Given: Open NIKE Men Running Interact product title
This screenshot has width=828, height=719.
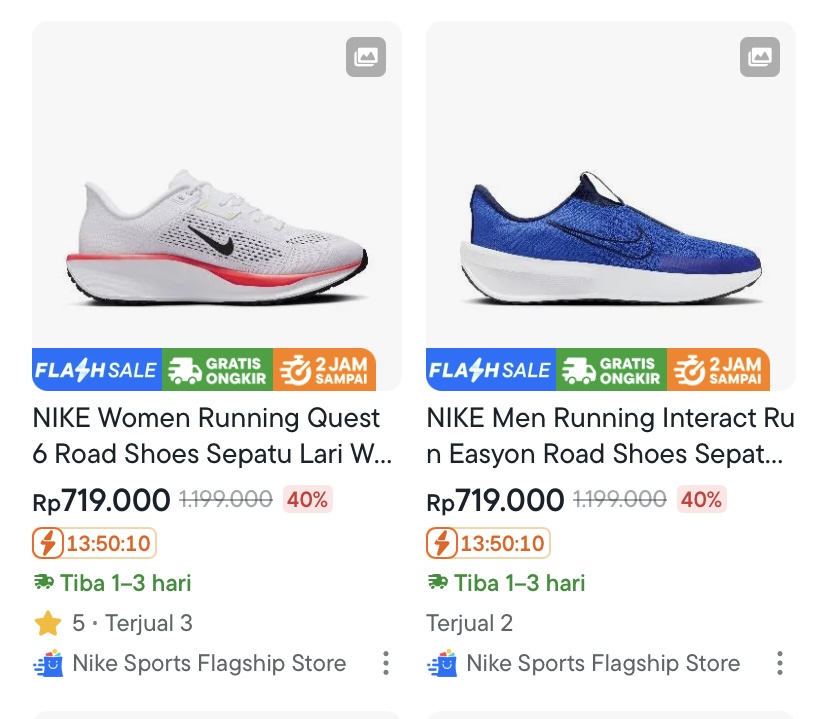Looking at the screenshot, I should point(610,436).
